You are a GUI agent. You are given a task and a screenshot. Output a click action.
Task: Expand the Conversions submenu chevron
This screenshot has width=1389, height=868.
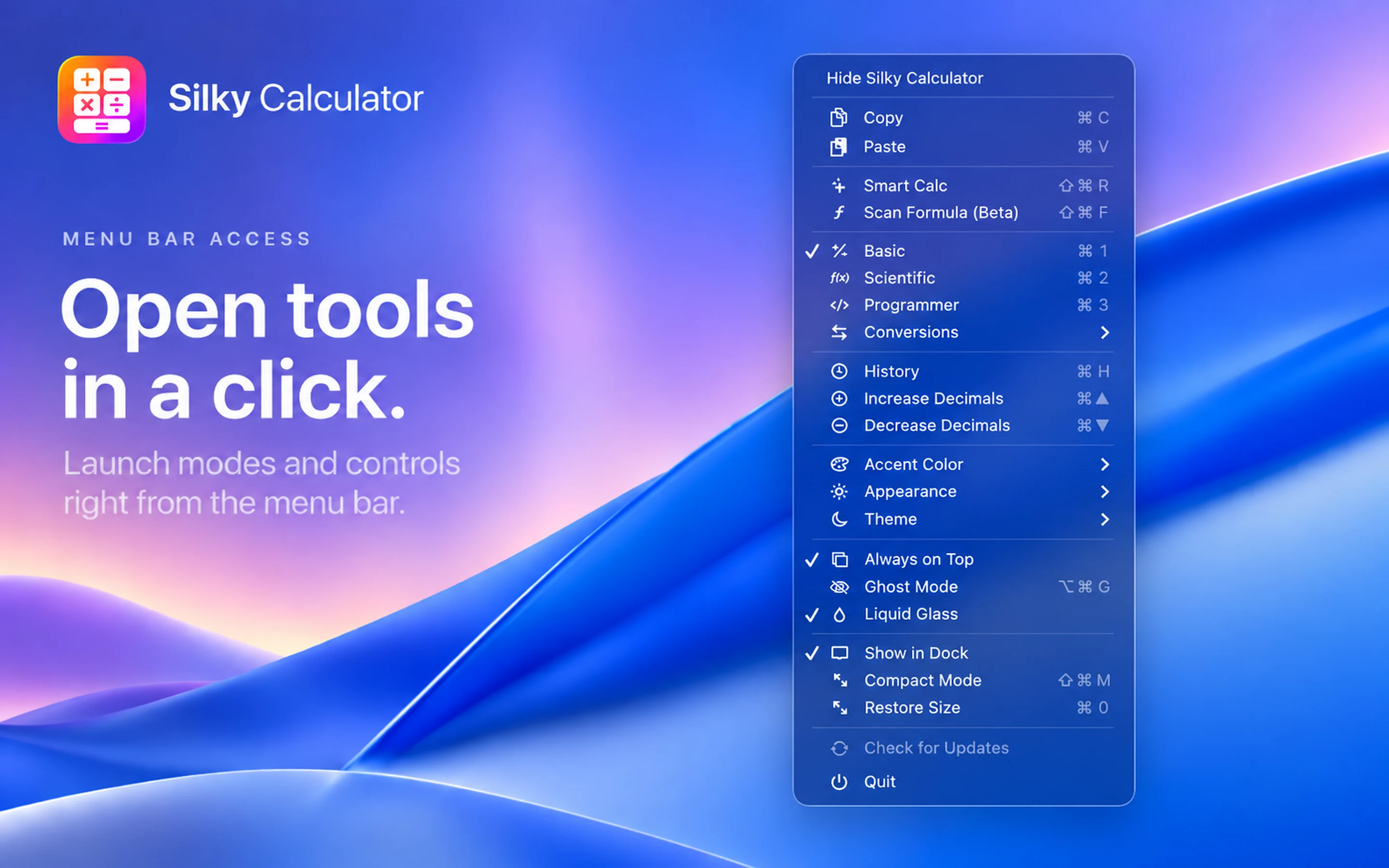pyautogui.click(x=1105, y=332)
